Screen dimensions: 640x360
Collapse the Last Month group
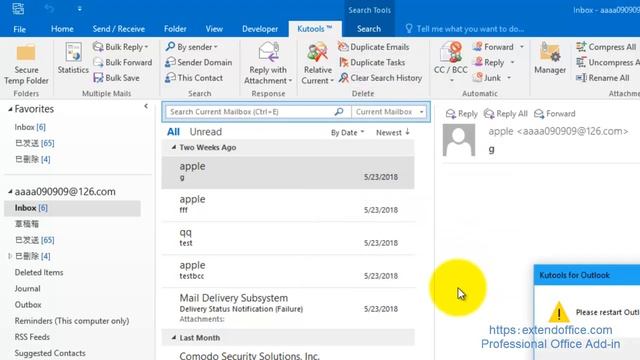pos(173,338)
